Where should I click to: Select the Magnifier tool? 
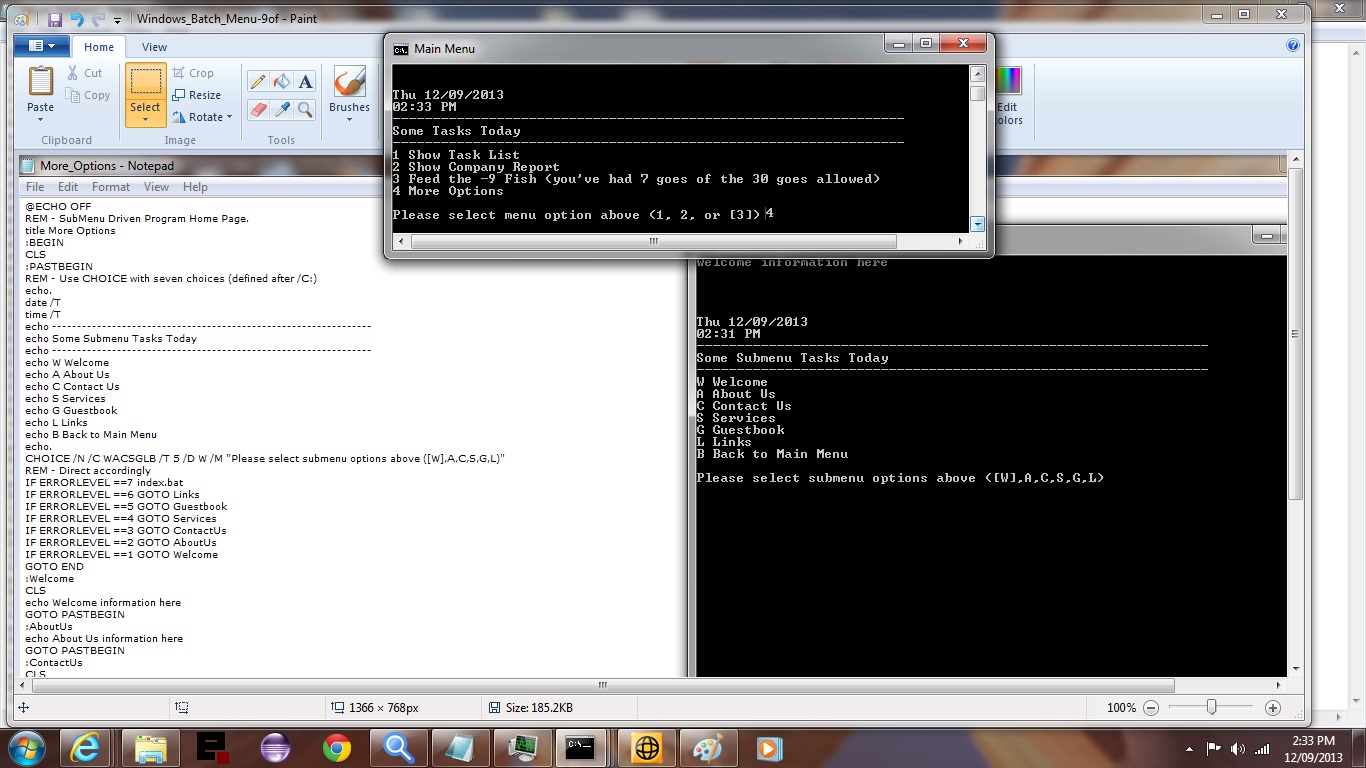click(x=306, y=109)
